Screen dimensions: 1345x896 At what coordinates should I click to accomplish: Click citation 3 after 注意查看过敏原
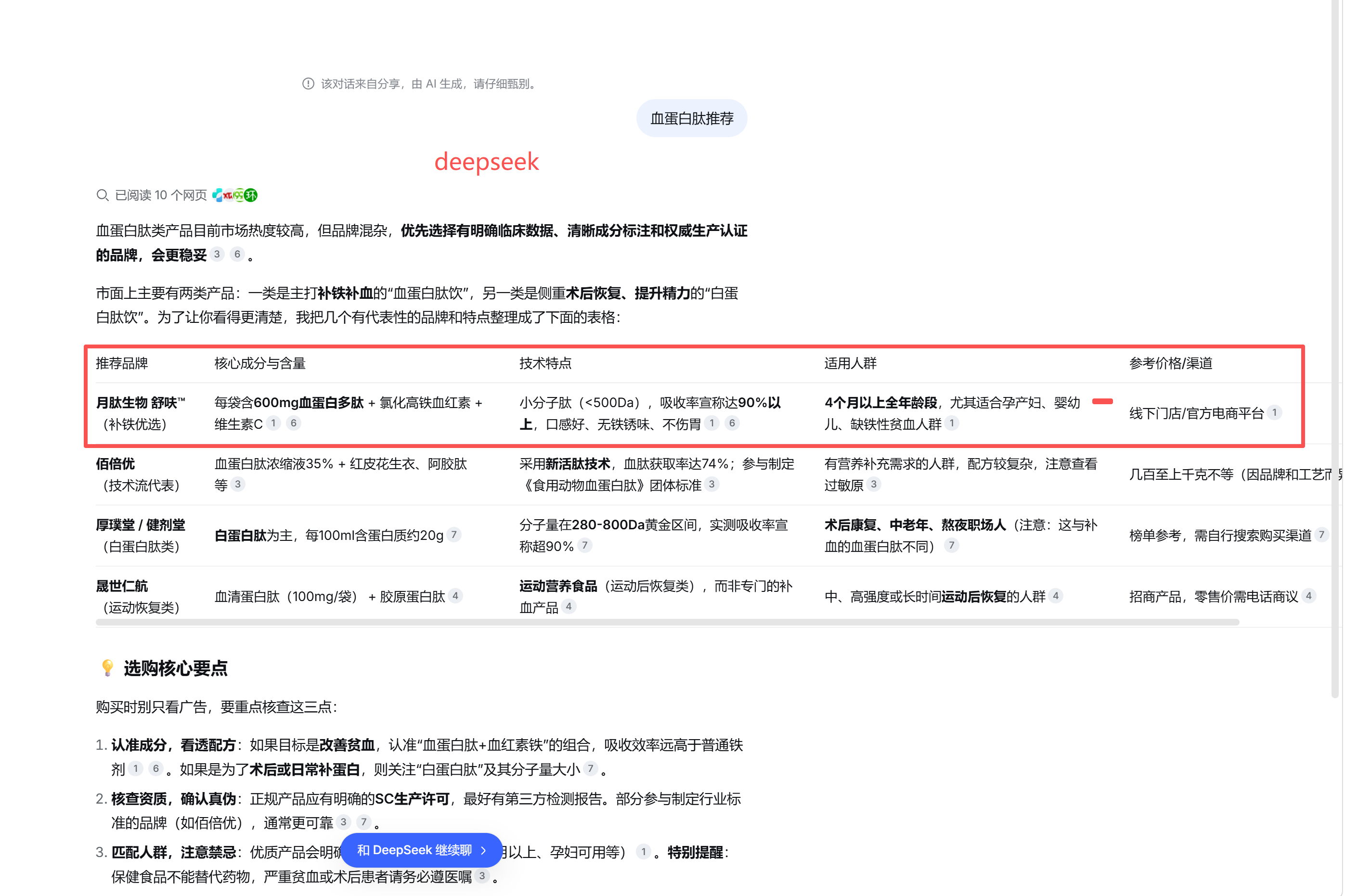(x=873, y=485)
